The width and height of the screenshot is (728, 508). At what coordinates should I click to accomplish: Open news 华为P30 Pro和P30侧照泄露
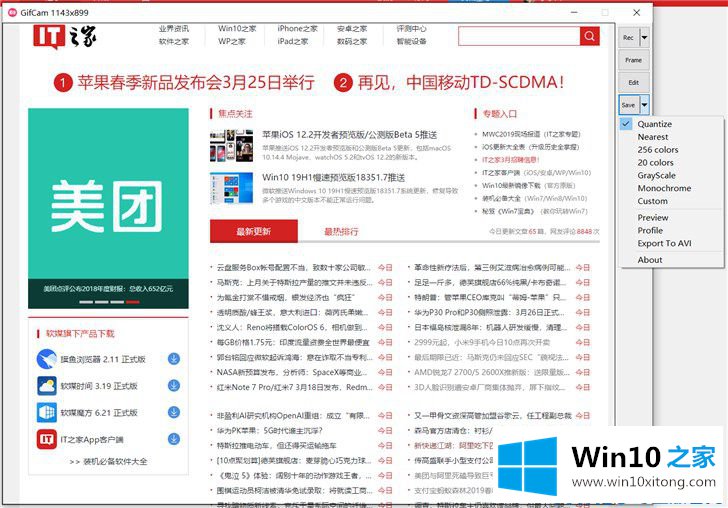tap(489, 313)
